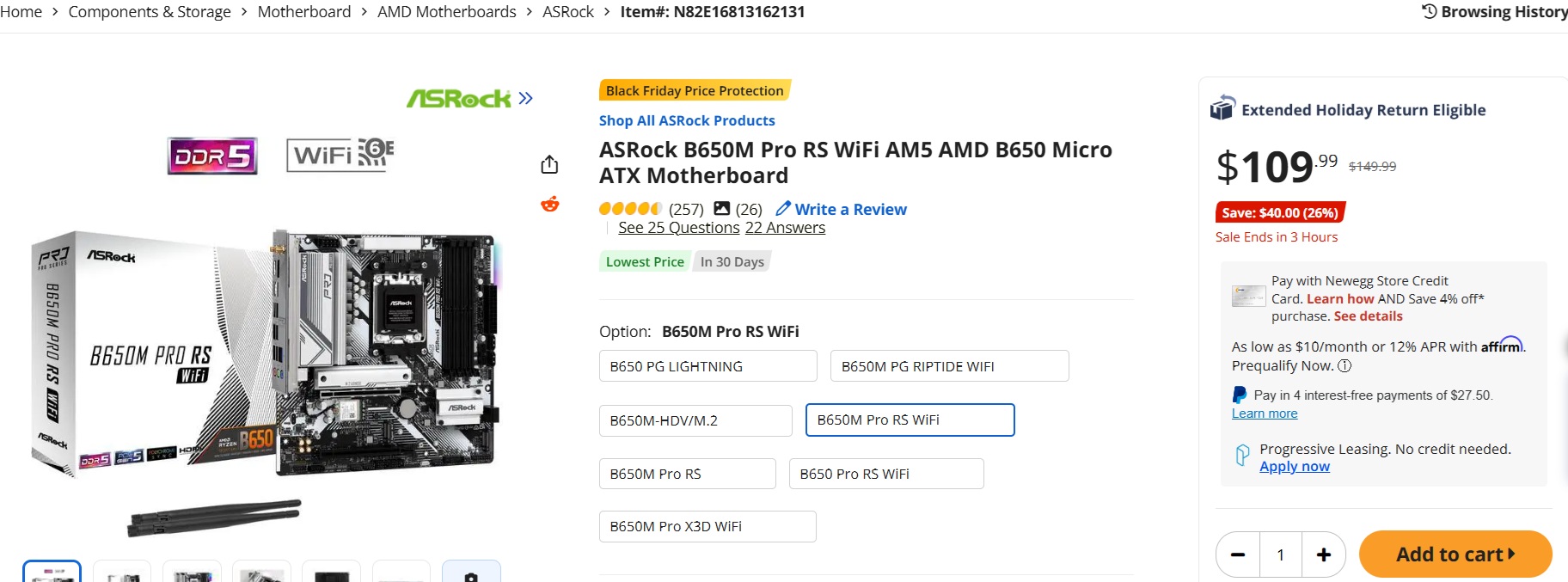
Task: Click the Browsing History clock icon
Action: coord(1430,11)
